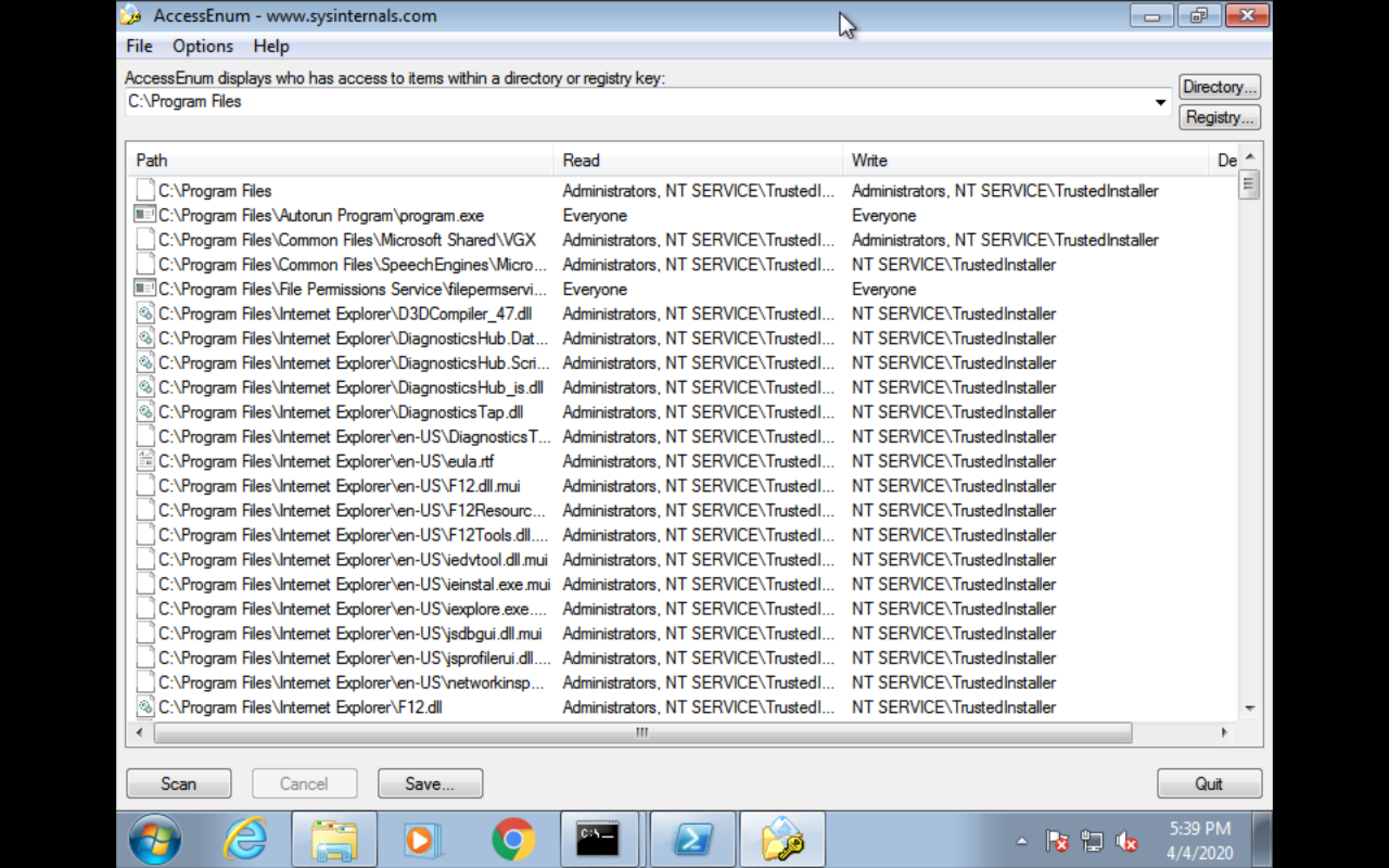The height and width of the screenshot is (868, 1389).
Task: Click the horizontal scrollbar right arrow
Action: coord(1224,732)
